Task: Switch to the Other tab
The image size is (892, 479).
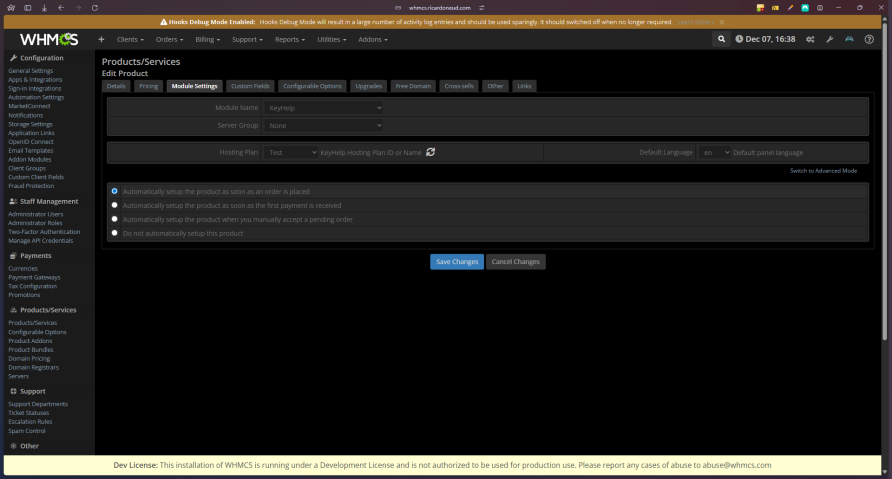Action: (x=495, y=86)
